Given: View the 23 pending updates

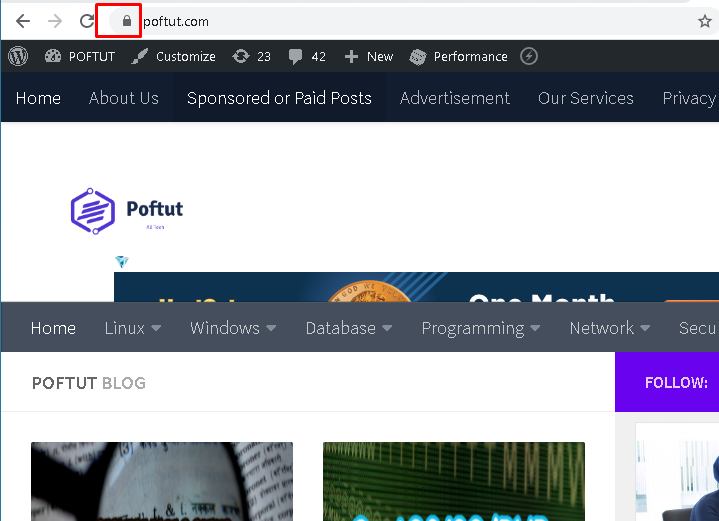Looking at the screenshot, I should 251,56.
